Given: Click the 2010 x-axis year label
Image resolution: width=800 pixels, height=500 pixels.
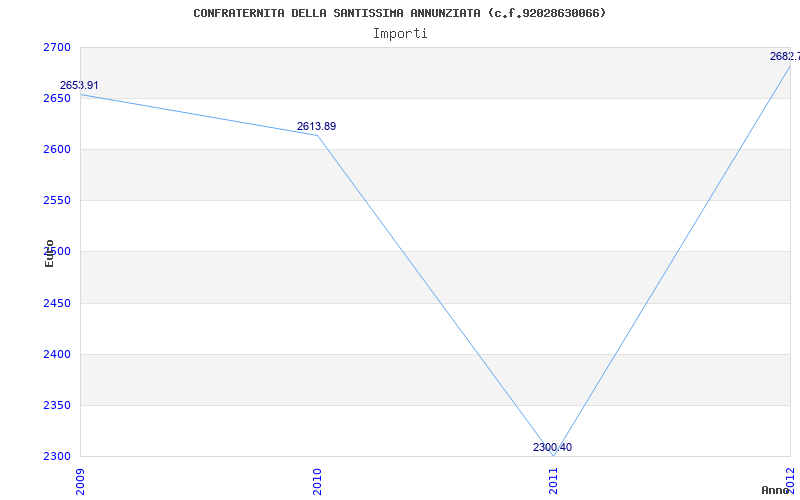Looking at the screenshot, I should tap(317, 481).
